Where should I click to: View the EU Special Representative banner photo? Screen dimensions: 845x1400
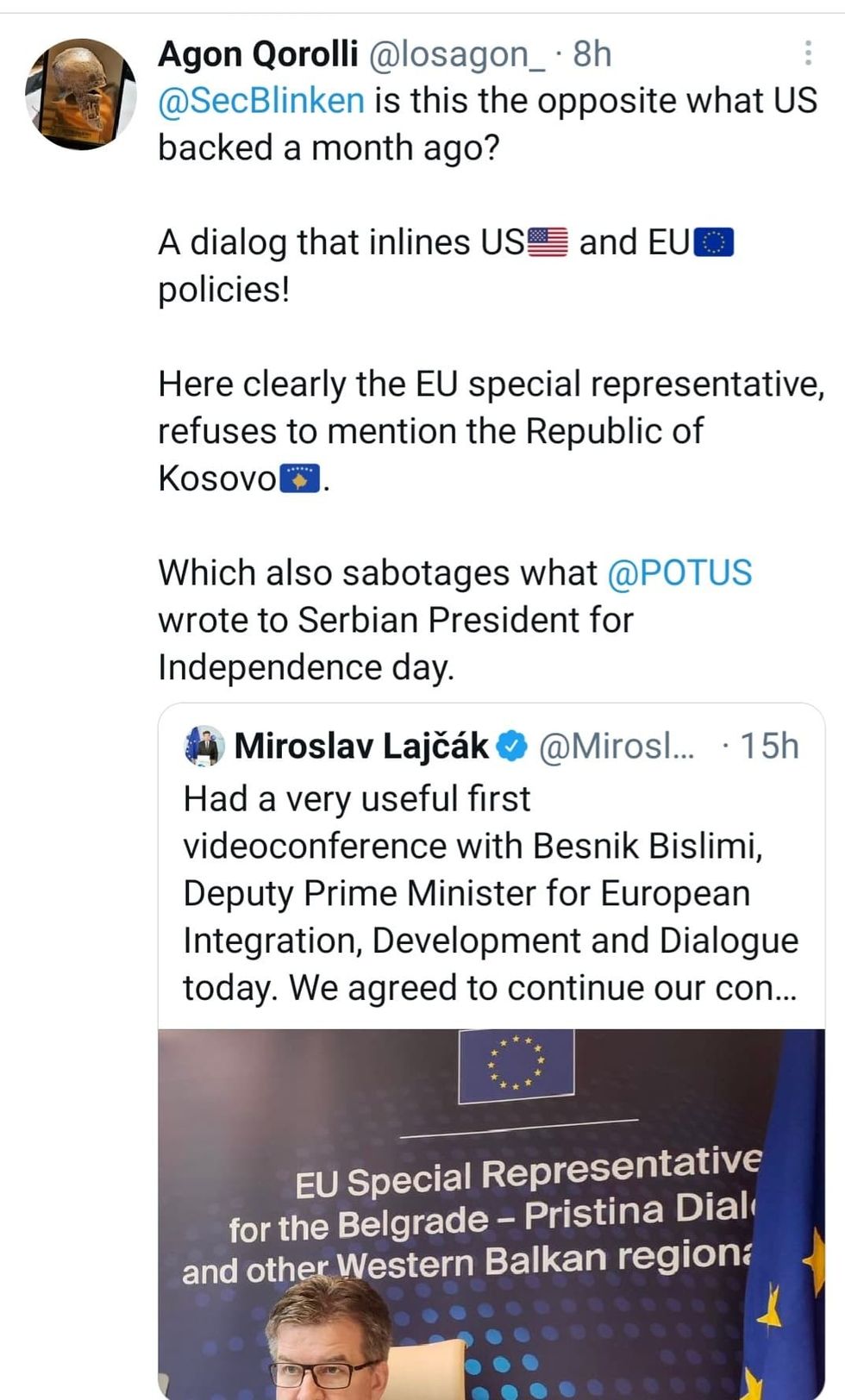pos(490,1207)
